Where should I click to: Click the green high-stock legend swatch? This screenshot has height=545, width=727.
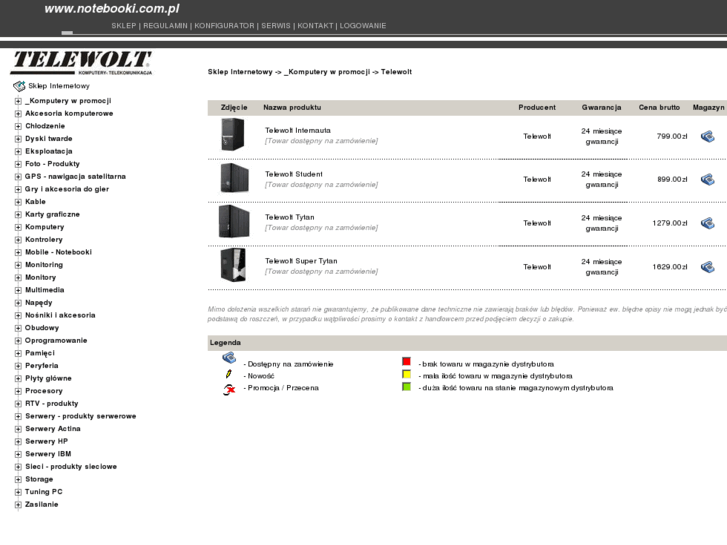(407, 386)
